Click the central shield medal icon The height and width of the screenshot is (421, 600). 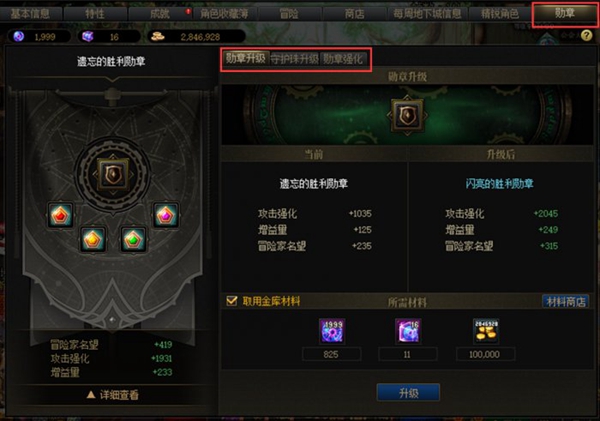[x=113, y=175]
